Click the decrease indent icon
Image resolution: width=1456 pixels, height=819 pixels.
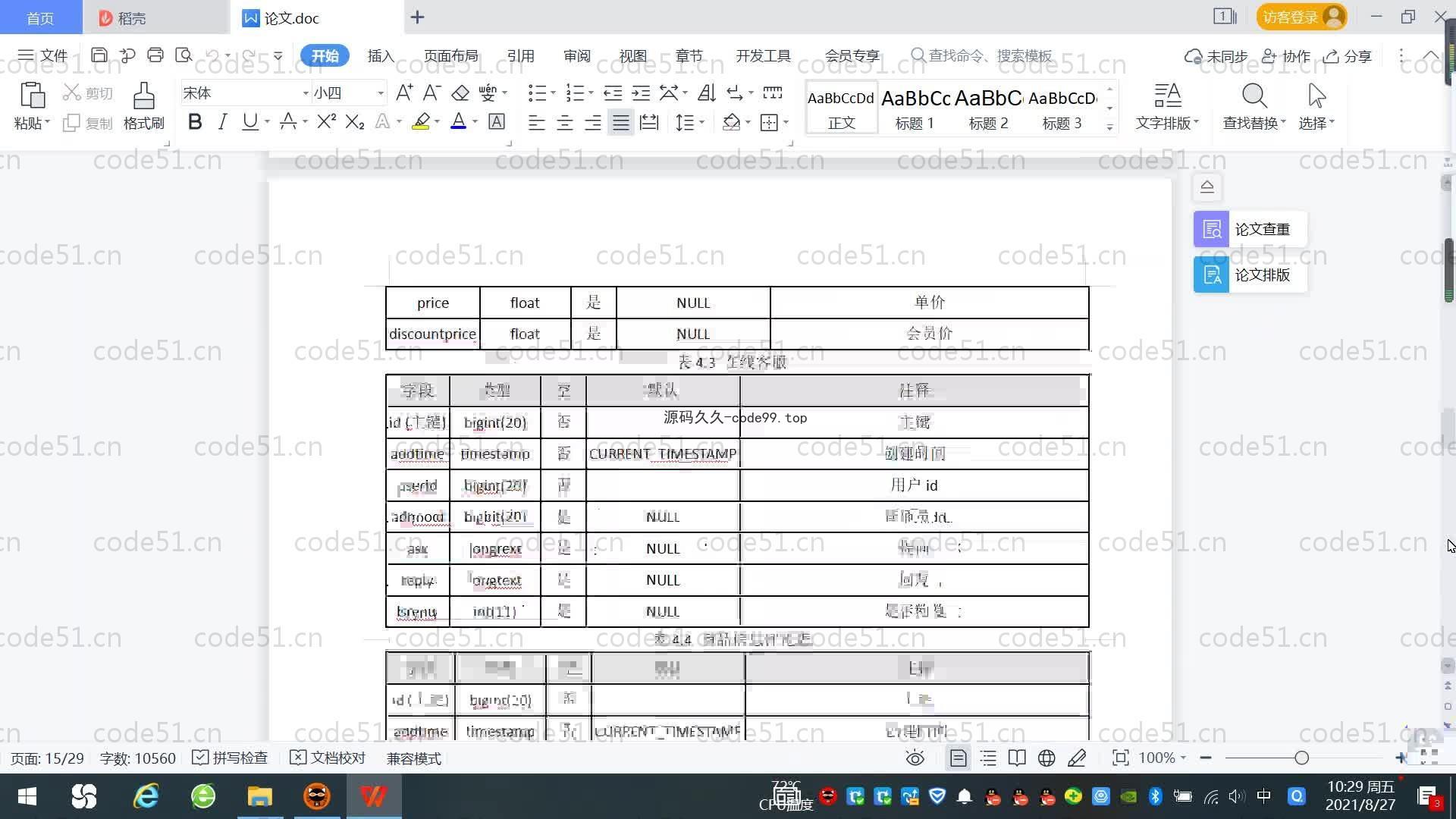613,93
